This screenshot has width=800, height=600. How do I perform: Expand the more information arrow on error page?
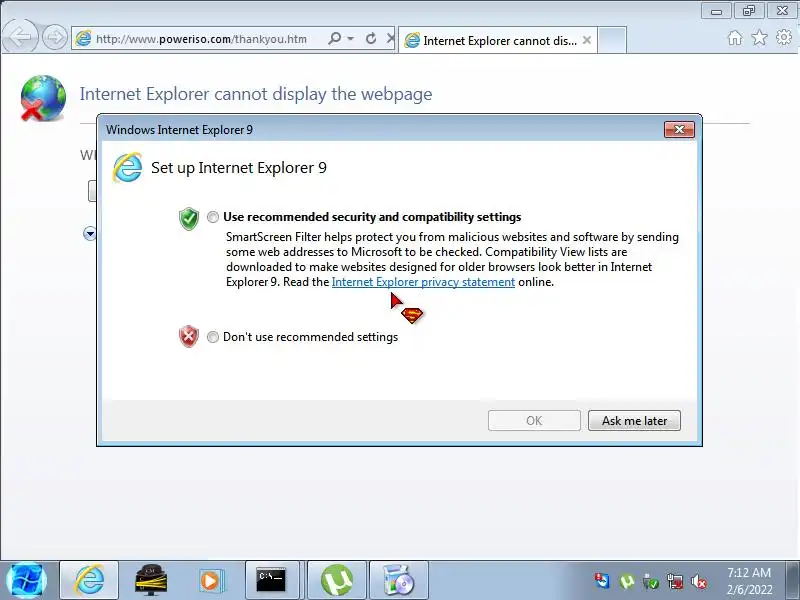(x=90, y=234)
